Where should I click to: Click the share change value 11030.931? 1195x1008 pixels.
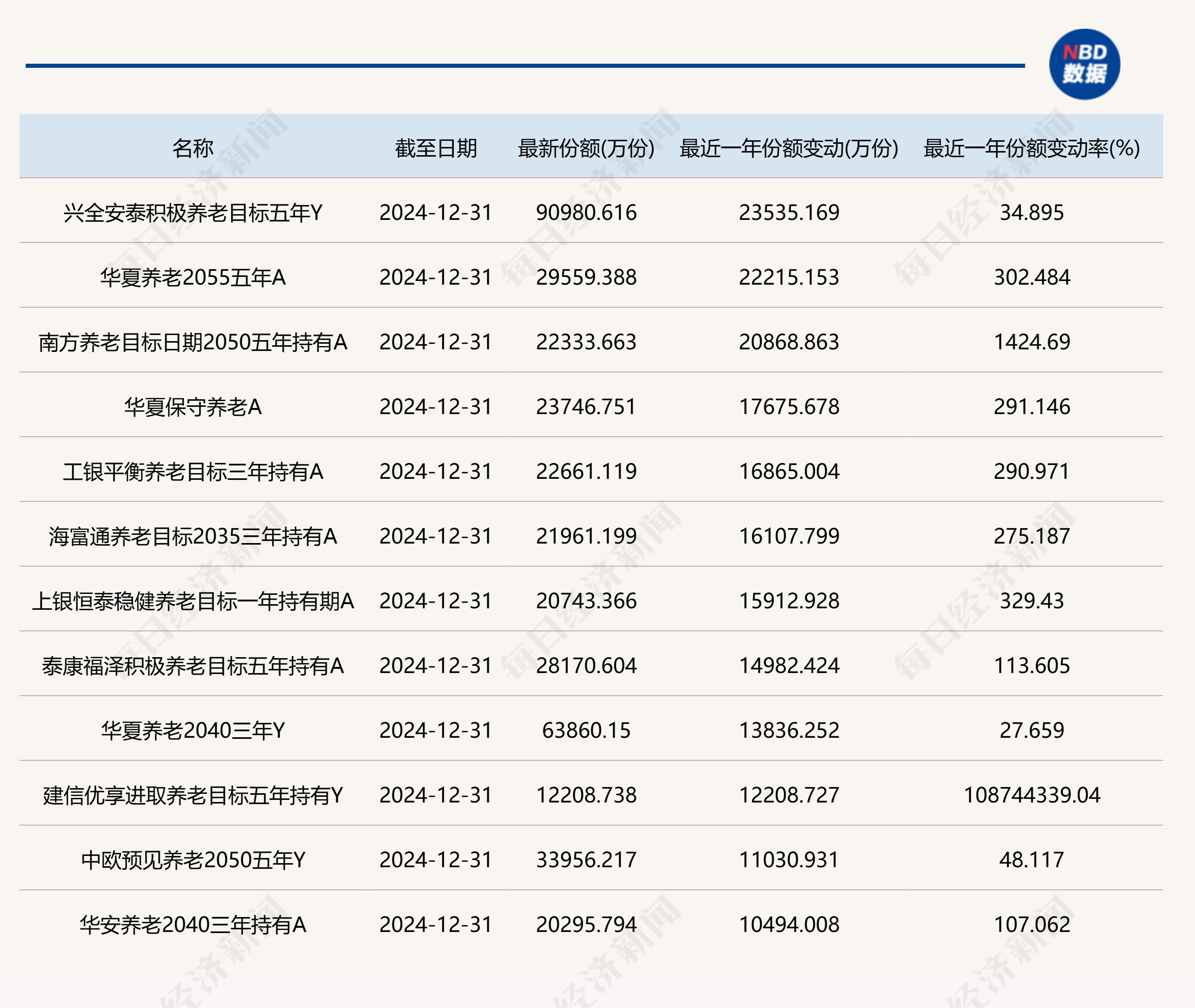(789, 860)
